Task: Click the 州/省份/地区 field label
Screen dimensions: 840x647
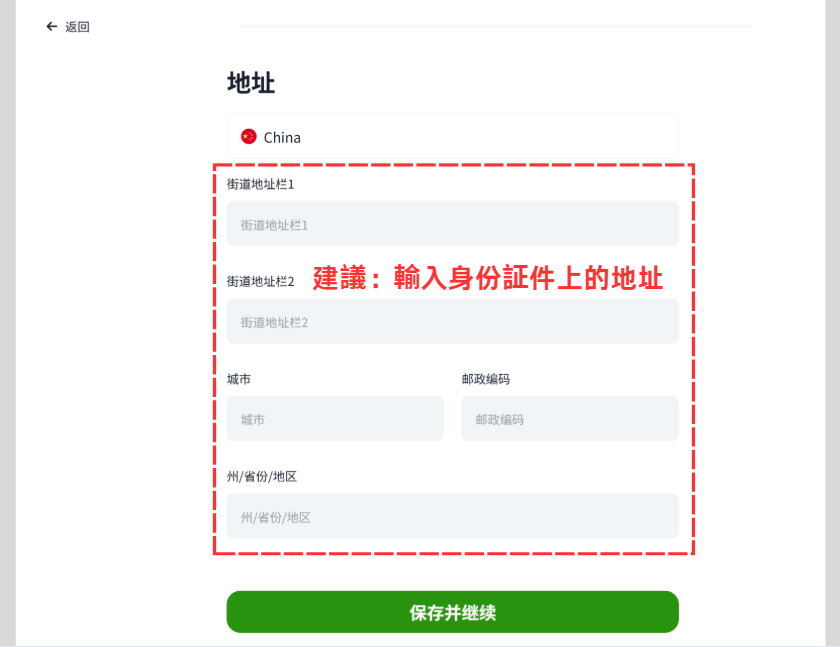Action: [262, 477]
